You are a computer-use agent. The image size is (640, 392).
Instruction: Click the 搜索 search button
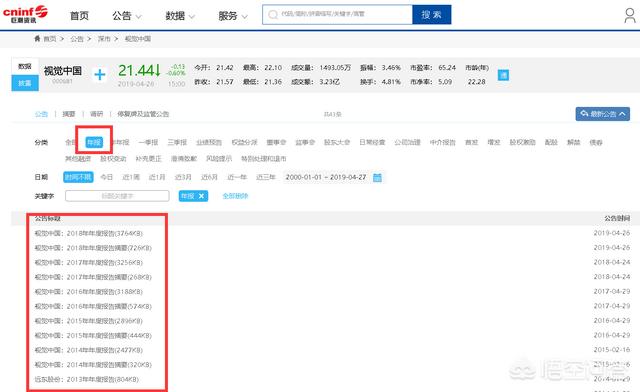coord(431,15)
